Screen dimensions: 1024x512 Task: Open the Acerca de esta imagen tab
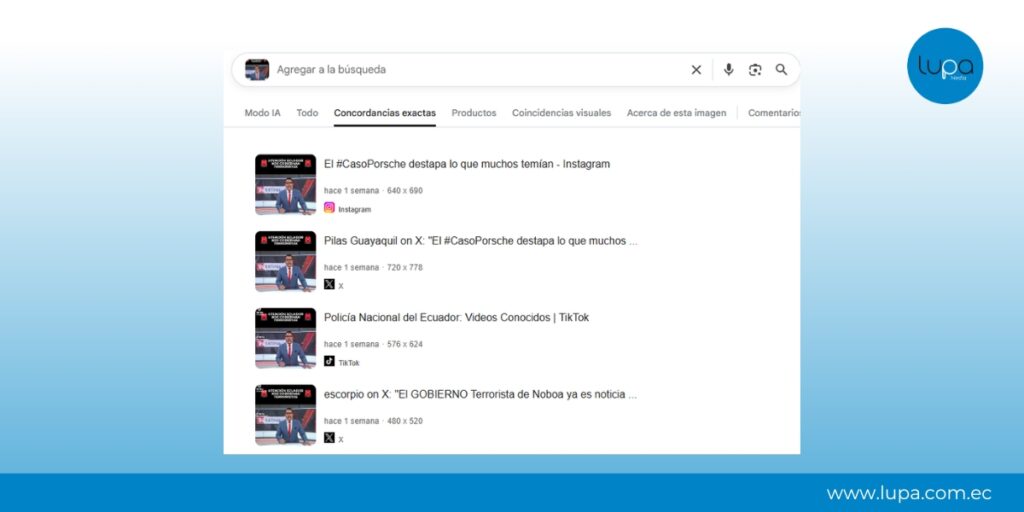[x=676, y=113]
